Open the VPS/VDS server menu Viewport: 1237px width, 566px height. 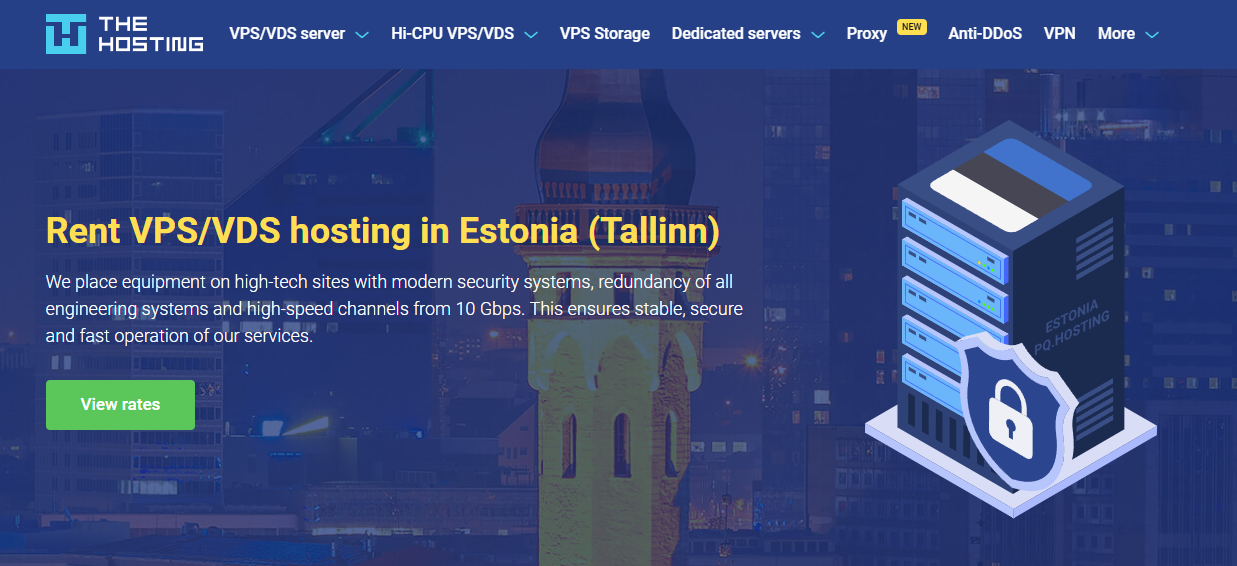click(287, 34)
